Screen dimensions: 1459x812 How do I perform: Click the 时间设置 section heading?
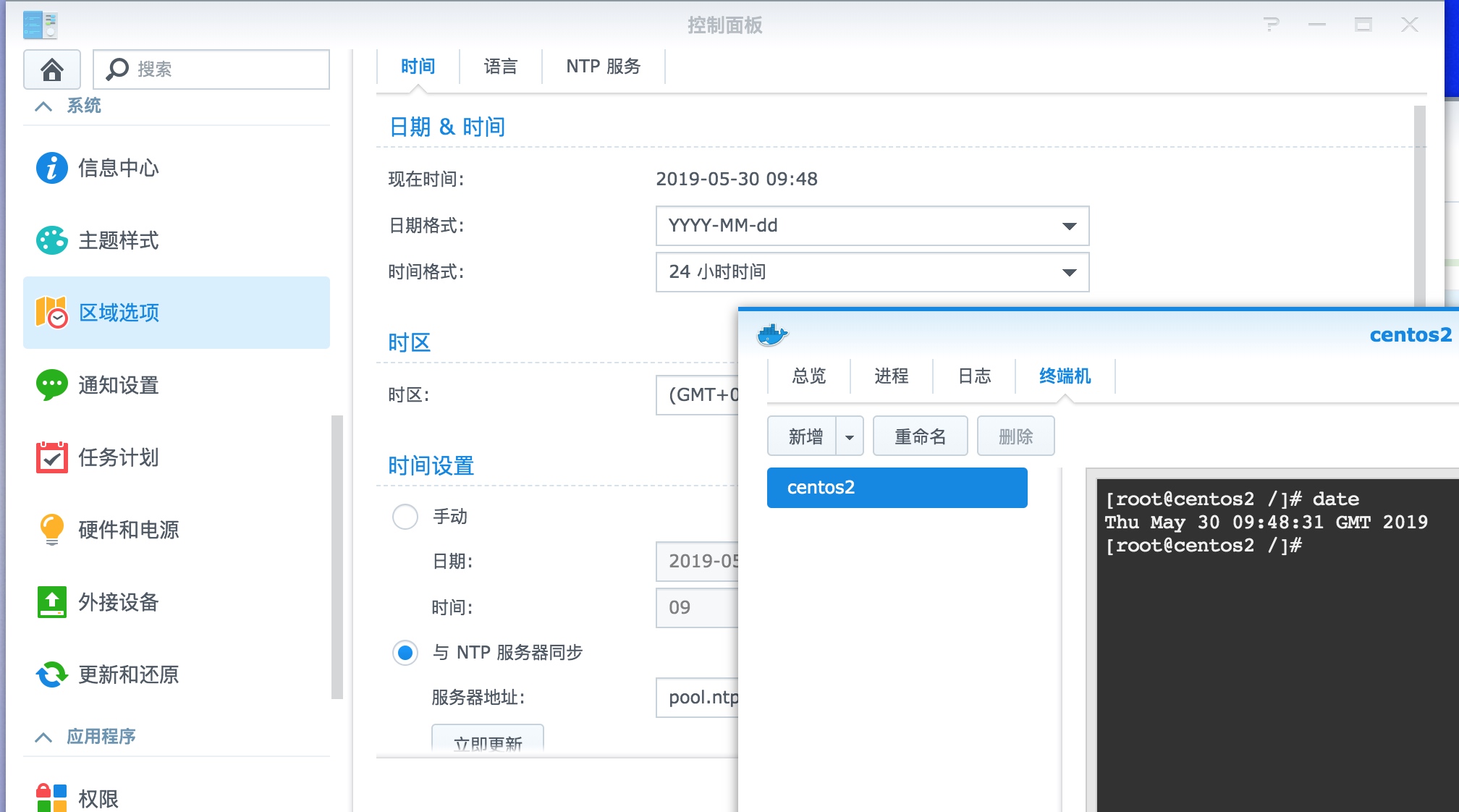coord(431,466)
